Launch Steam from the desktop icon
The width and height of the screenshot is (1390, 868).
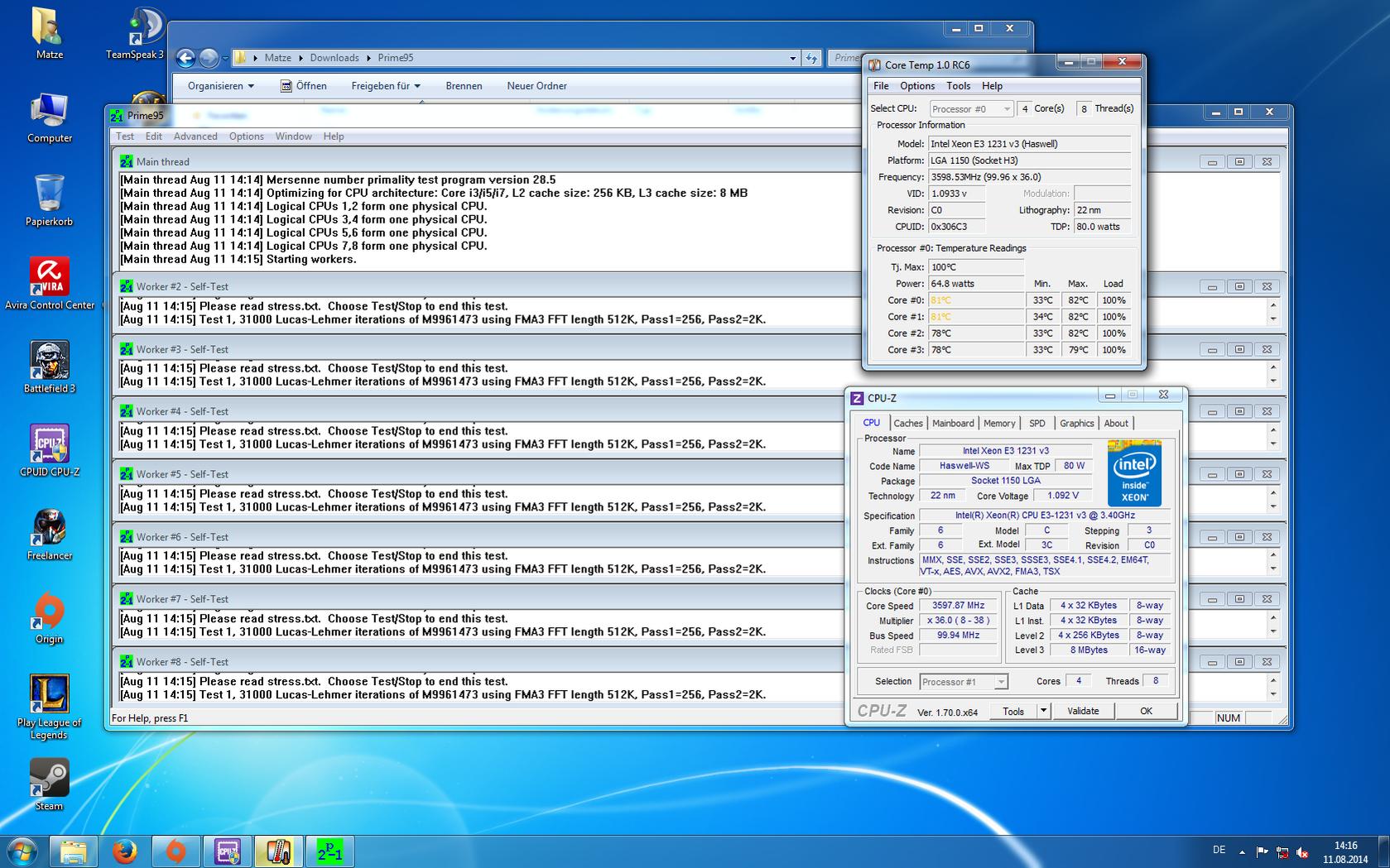pyautogui.click(x=49, y=779)
